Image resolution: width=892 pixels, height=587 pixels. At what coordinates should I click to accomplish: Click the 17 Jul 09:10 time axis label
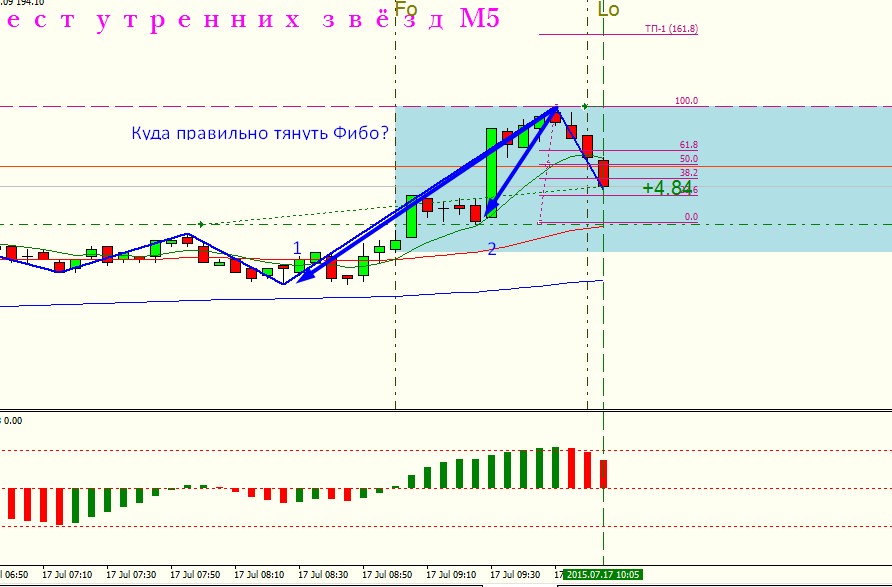tap(451, 574)
